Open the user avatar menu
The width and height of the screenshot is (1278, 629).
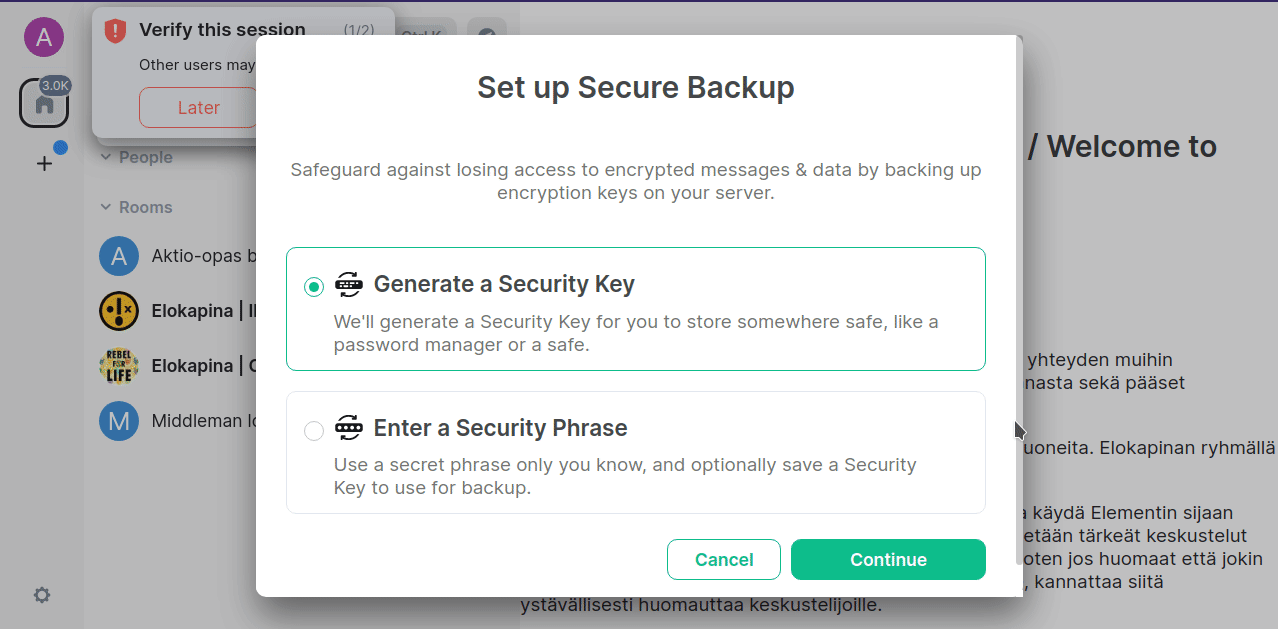click(43, 37)
